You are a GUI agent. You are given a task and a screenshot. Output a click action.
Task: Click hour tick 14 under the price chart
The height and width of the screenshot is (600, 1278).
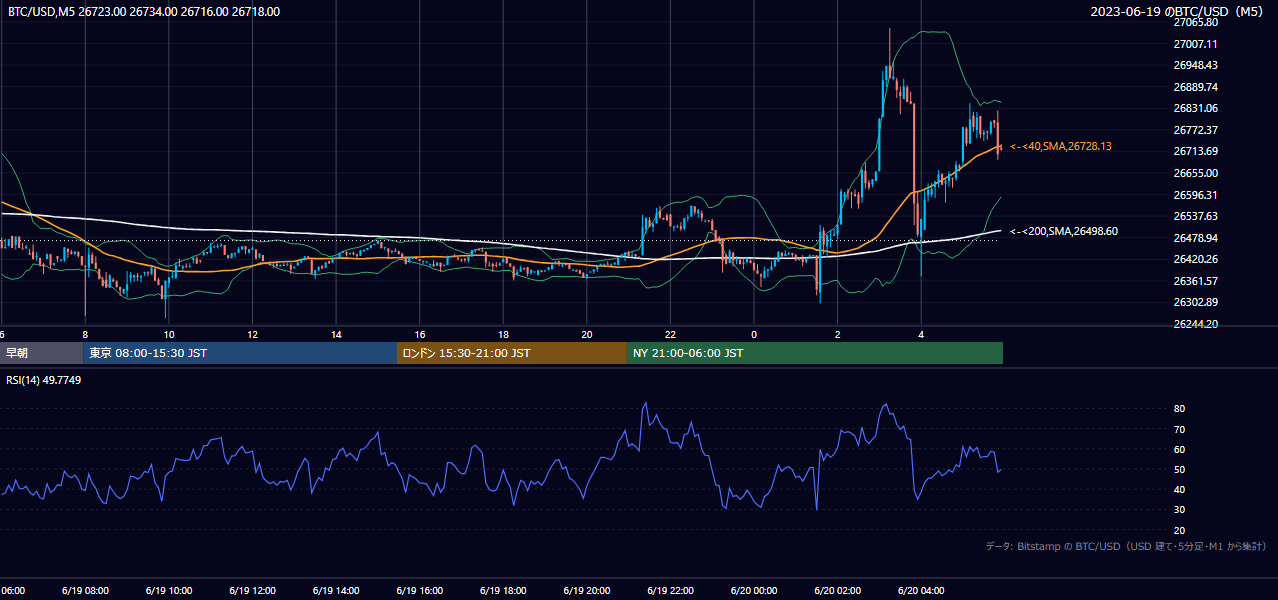(336, 335)
